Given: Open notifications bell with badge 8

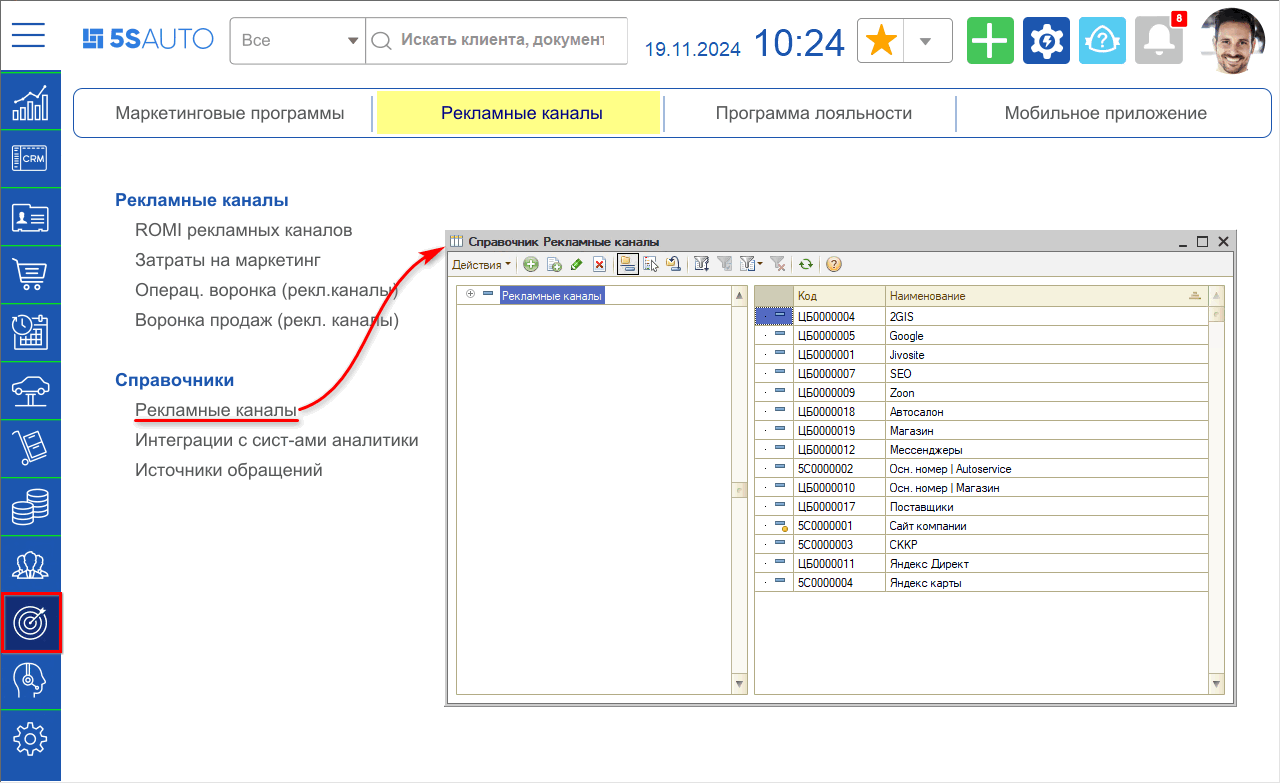Looking at the screenshot, I should pos(1160,40).
